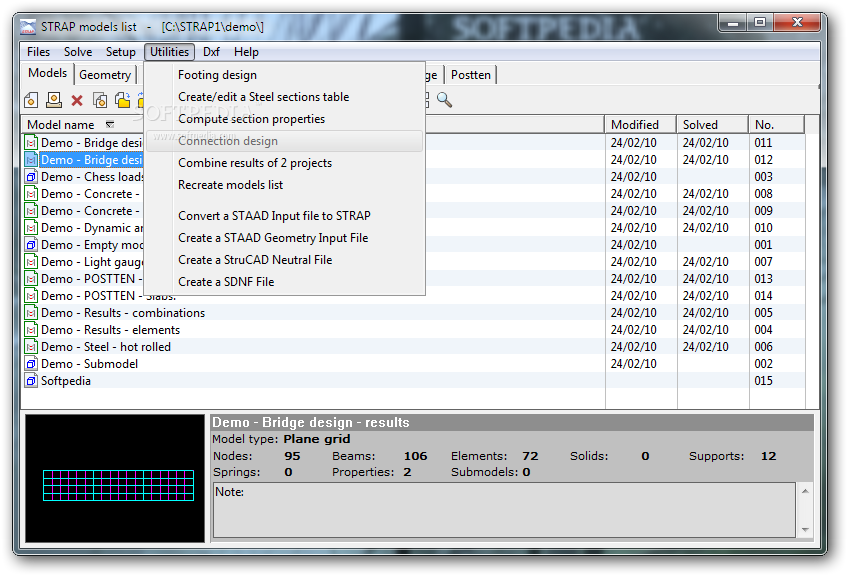Click the magnifying glass search icon
848x576 pixels.
[x=445, y=100]
